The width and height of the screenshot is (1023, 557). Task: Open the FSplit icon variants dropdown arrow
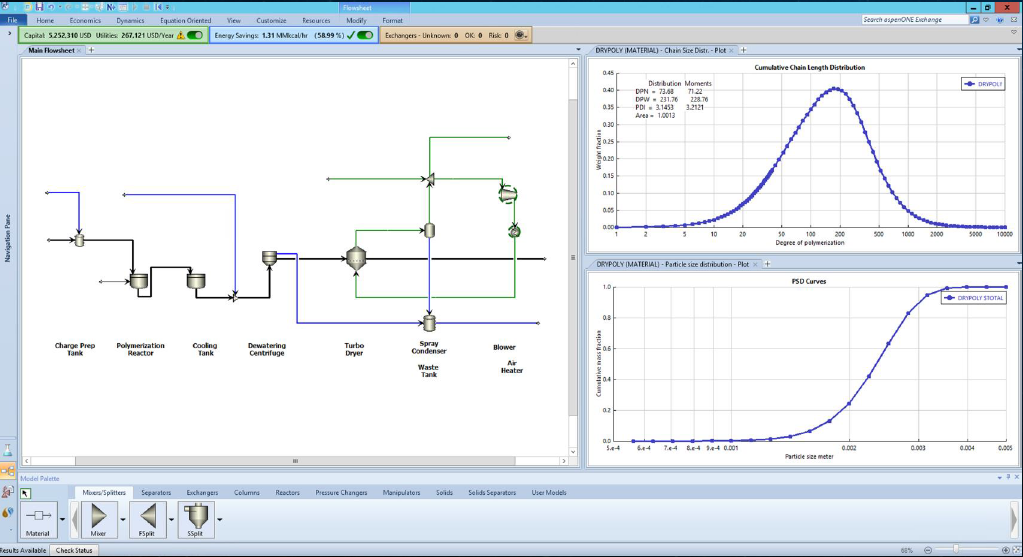[172, 519]
